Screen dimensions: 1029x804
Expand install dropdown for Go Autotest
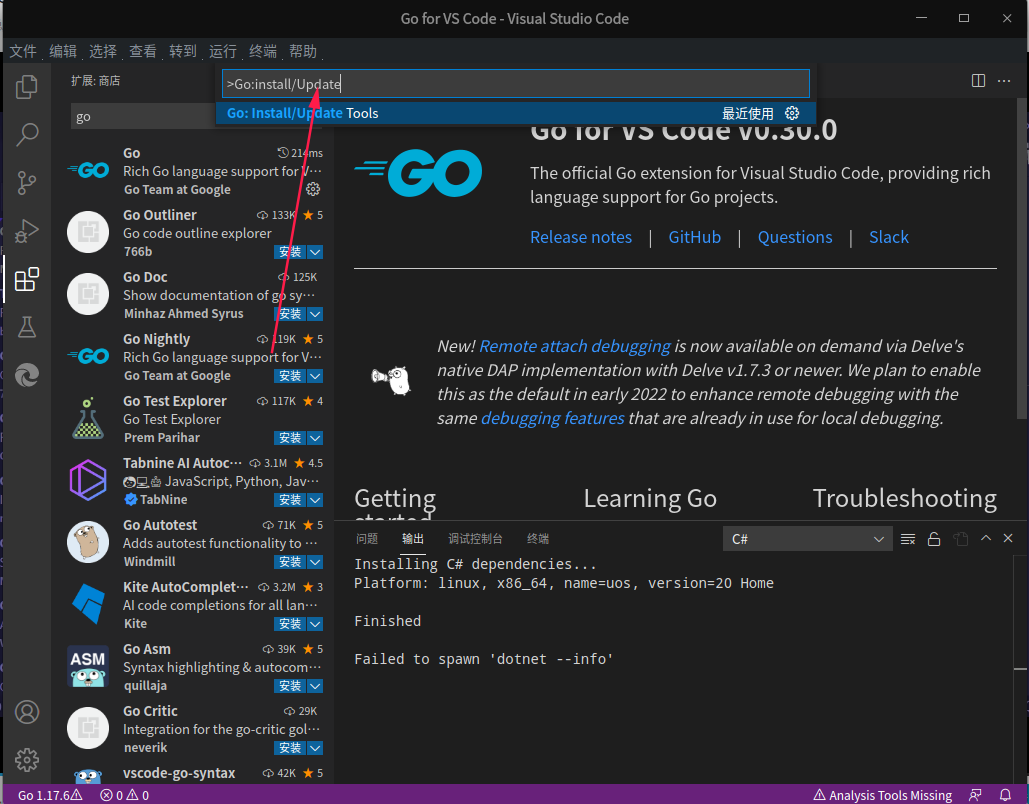pos(315,562)
